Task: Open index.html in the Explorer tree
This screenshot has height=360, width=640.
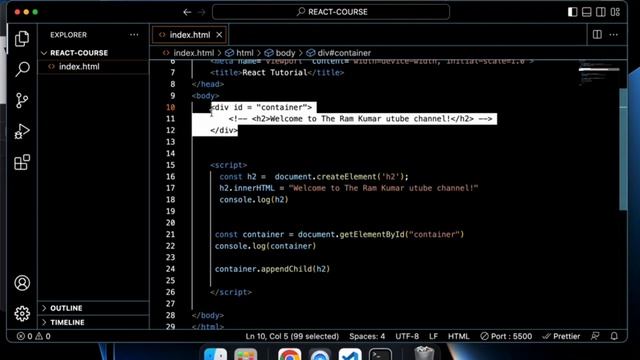Action: pos(79,67)
